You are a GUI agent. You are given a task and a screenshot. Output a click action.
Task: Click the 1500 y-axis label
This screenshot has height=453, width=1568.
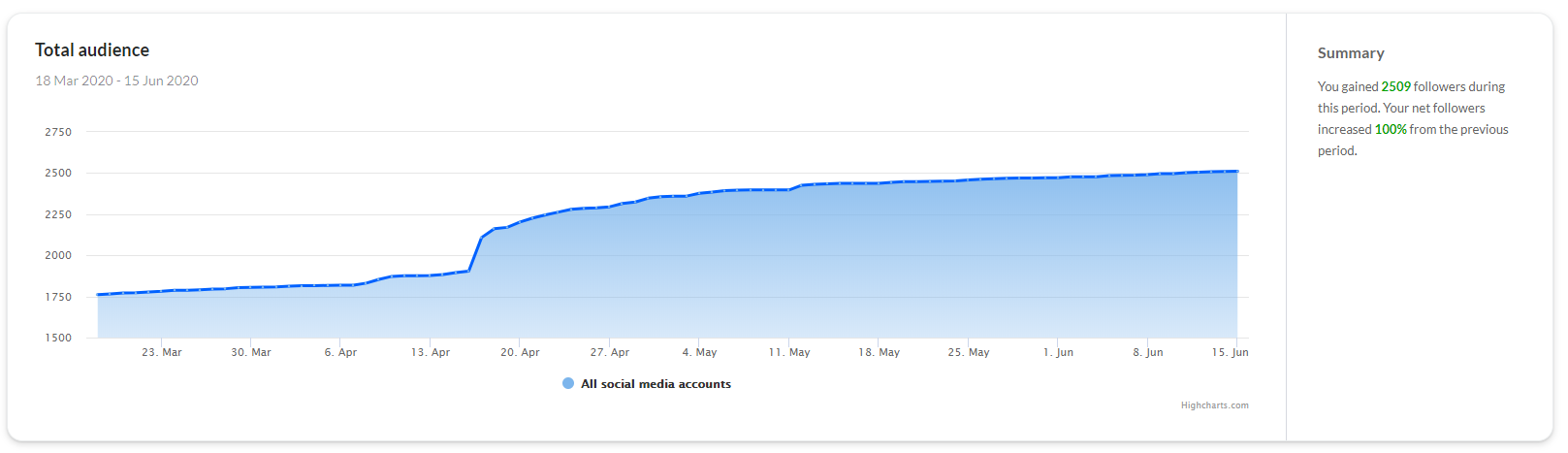[x=58, y=338]
